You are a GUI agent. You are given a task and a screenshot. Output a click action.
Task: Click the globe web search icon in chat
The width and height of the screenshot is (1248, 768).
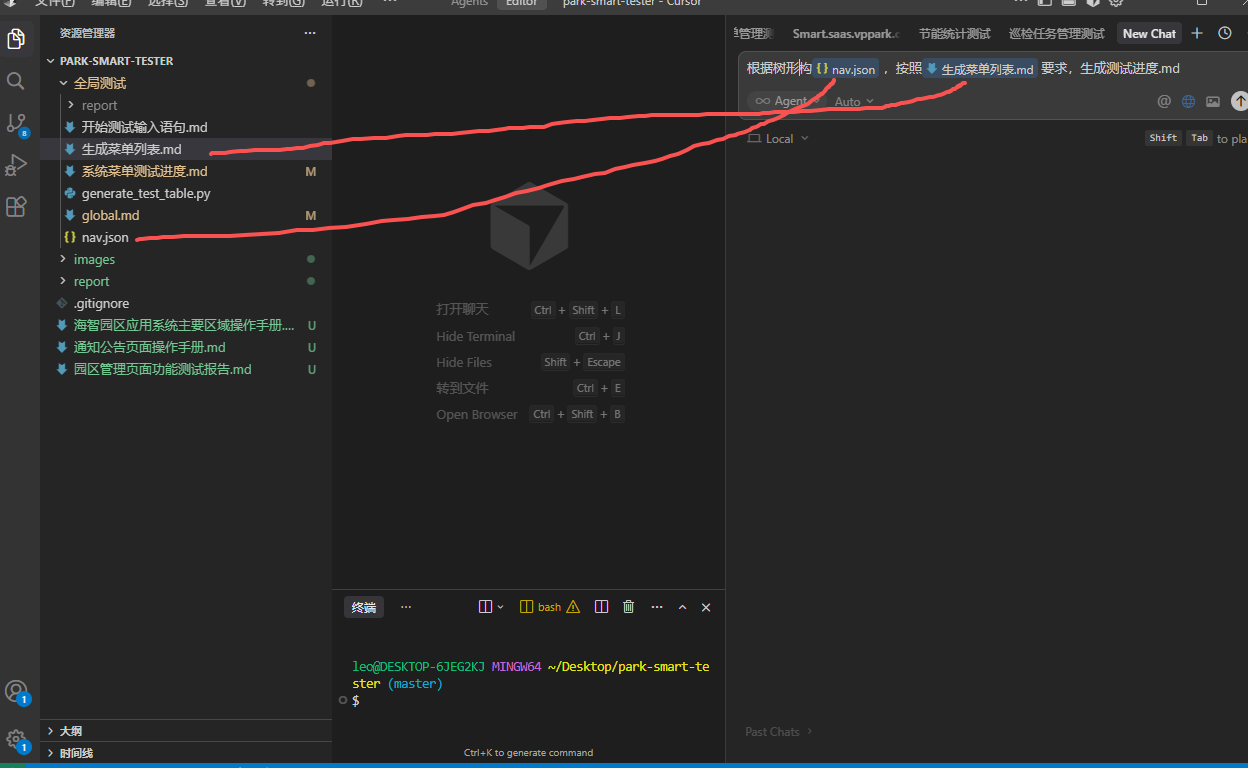pyautogui.click(x=1188, y=101)
